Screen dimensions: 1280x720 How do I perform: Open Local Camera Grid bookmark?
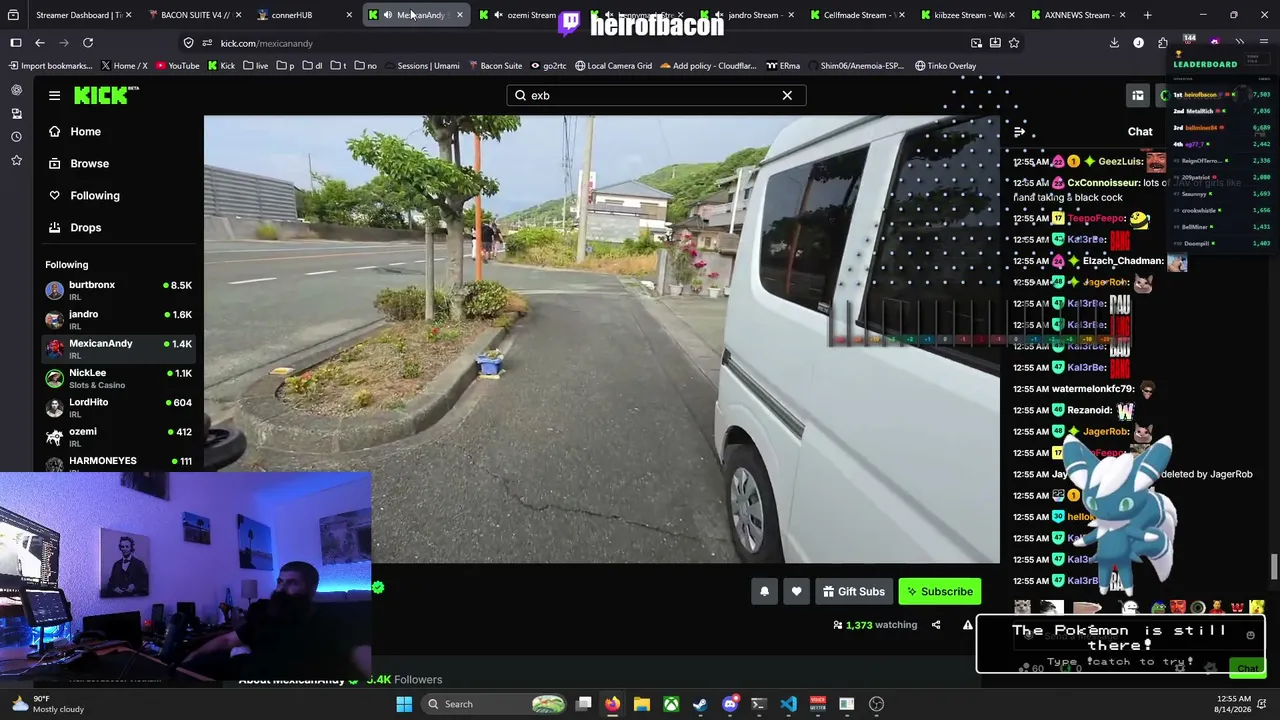point(613,66)
